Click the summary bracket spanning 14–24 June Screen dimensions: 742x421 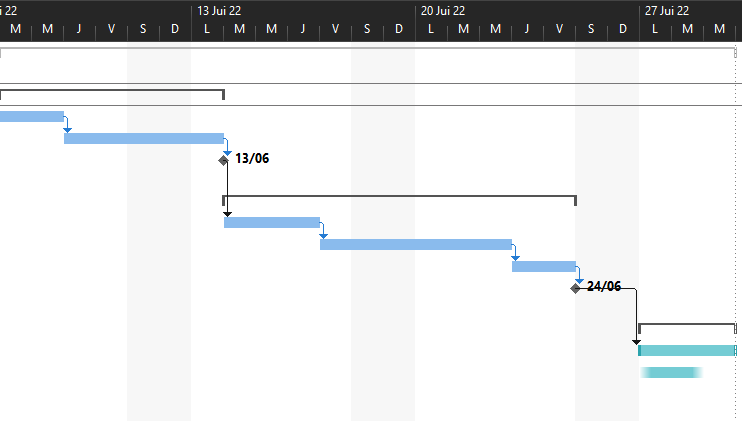[x=399, y=196]
